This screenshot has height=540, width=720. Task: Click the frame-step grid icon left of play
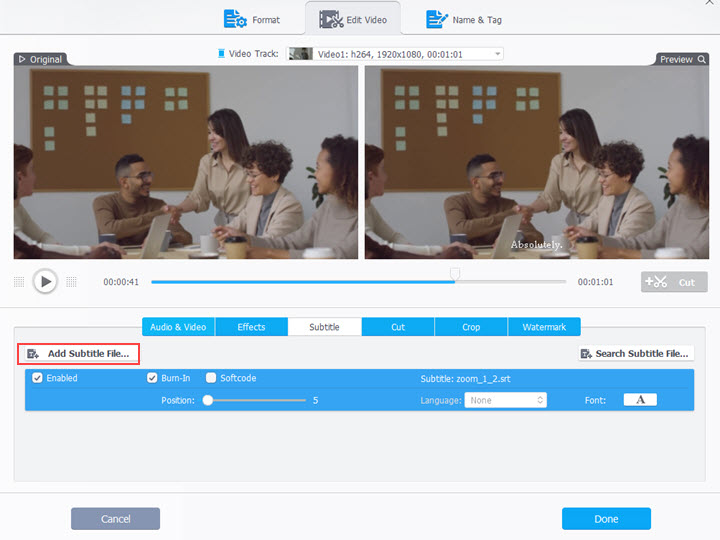click(19, 282)
